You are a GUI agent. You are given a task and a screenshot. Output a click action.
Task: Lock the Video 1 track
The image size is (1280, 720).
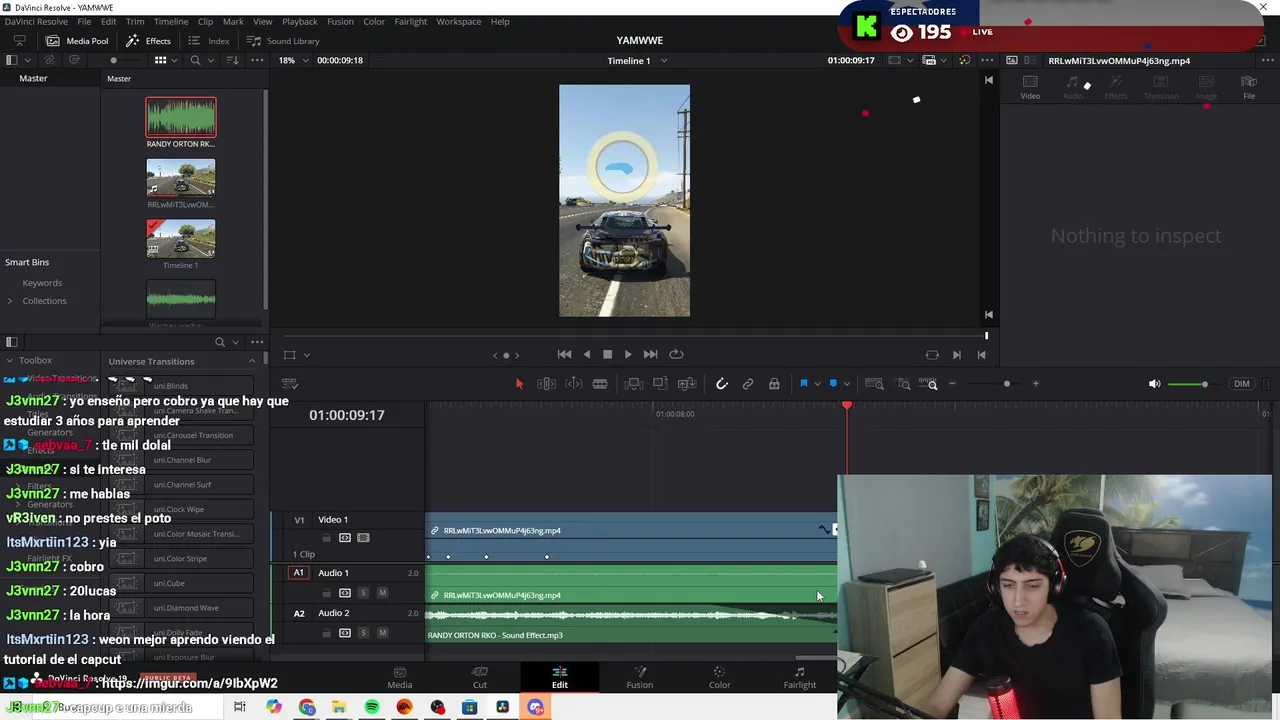[326, 538]
